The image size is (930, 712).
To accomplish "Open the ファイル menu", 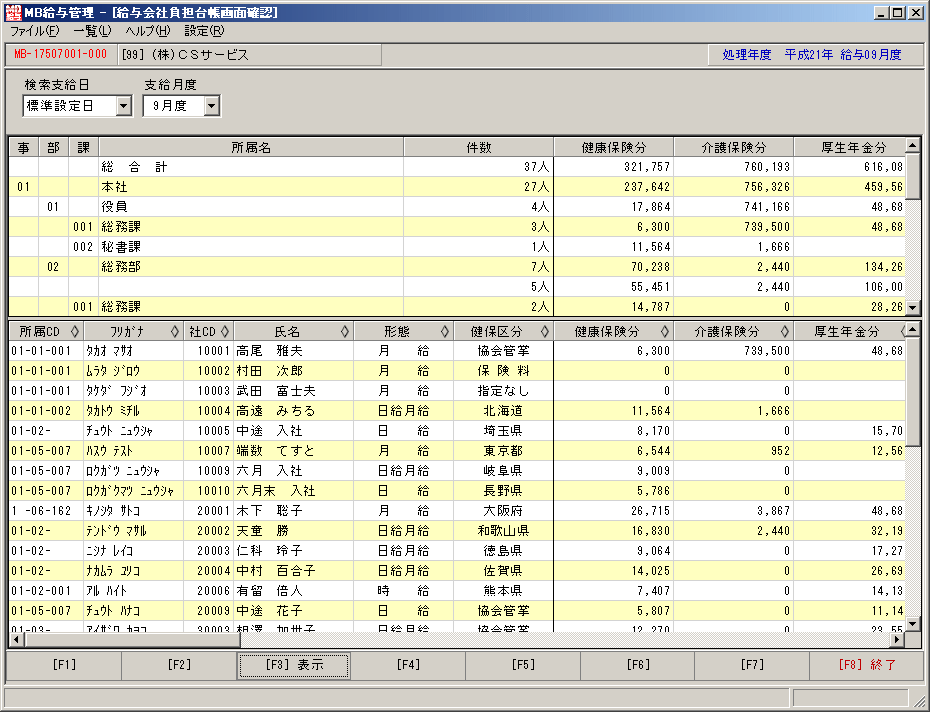I will 34,31.
